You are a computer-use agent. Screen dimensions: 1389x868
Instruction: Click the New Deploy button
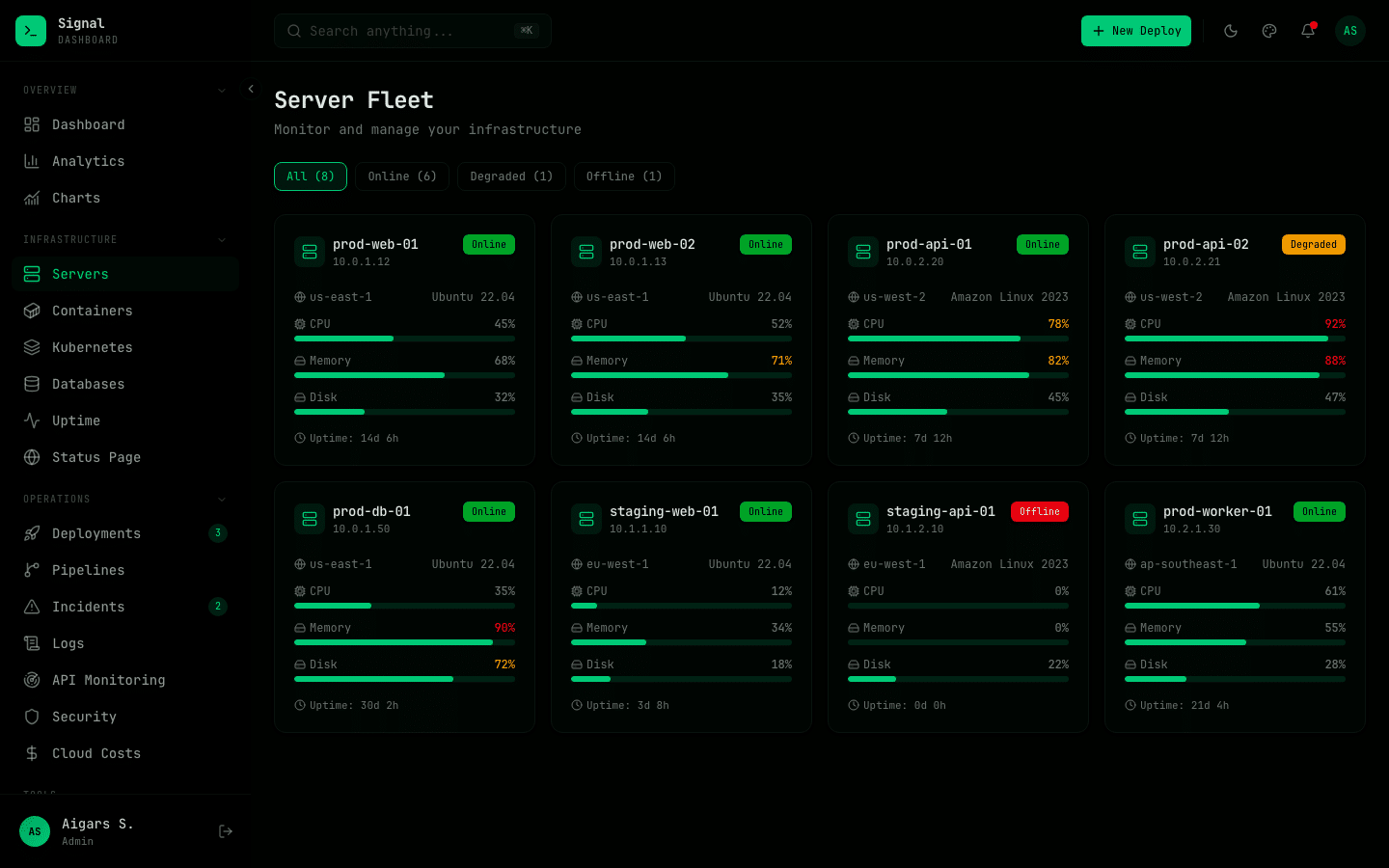pyautogui.click(x=1136, y=30)
